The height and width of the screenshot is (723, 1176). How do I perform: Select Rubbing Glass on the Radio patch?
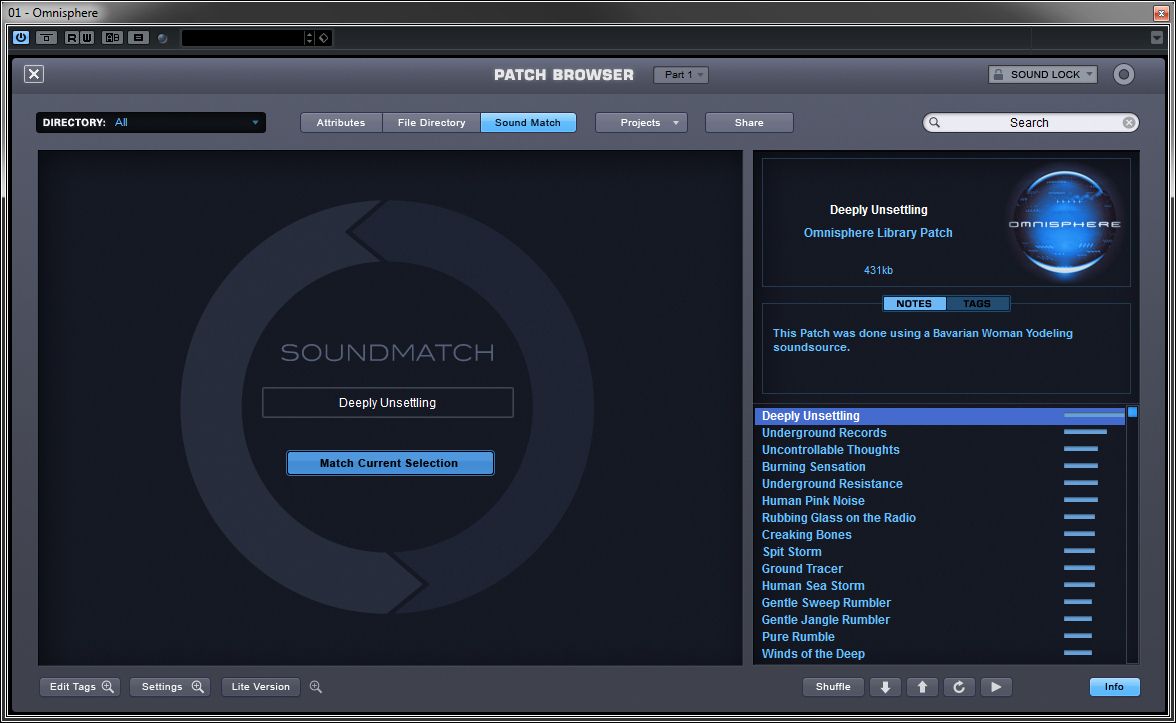click(x=939, y=518)
